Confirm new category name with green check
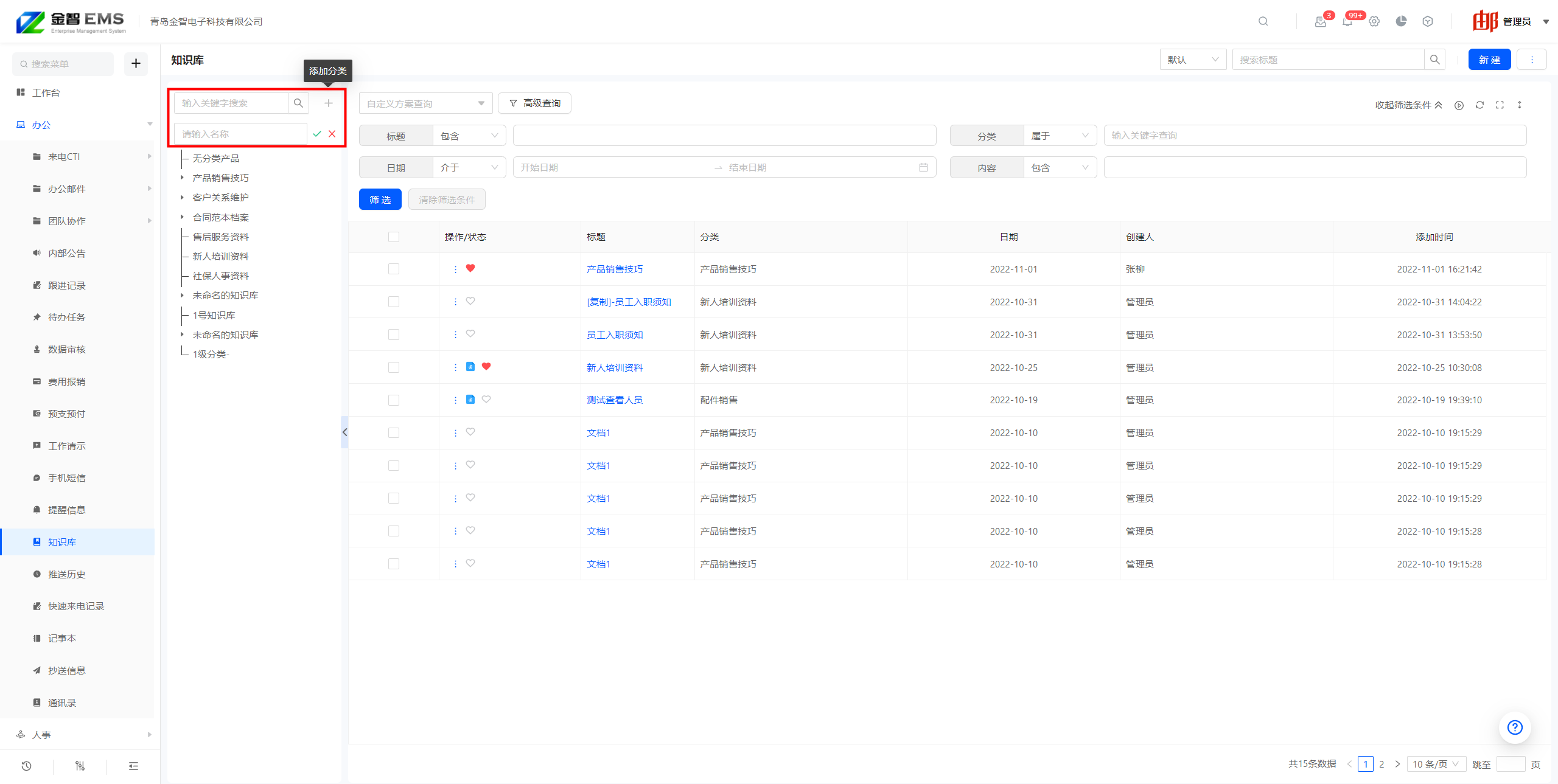This screenshot has height=784, width=1558. click(x=317, y=134)
